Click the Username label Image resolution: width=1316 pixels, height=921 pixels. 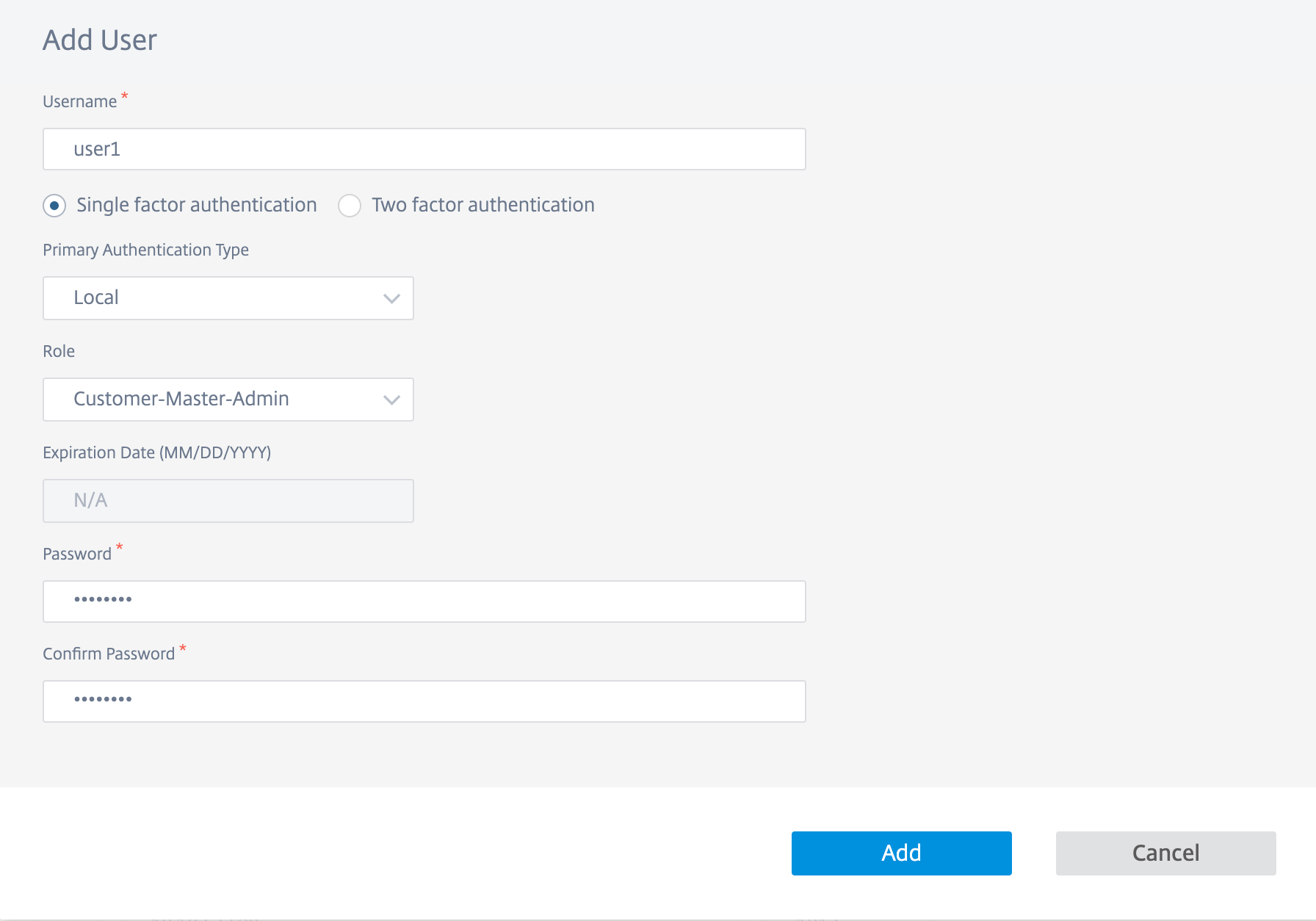[x=79, y=101]
